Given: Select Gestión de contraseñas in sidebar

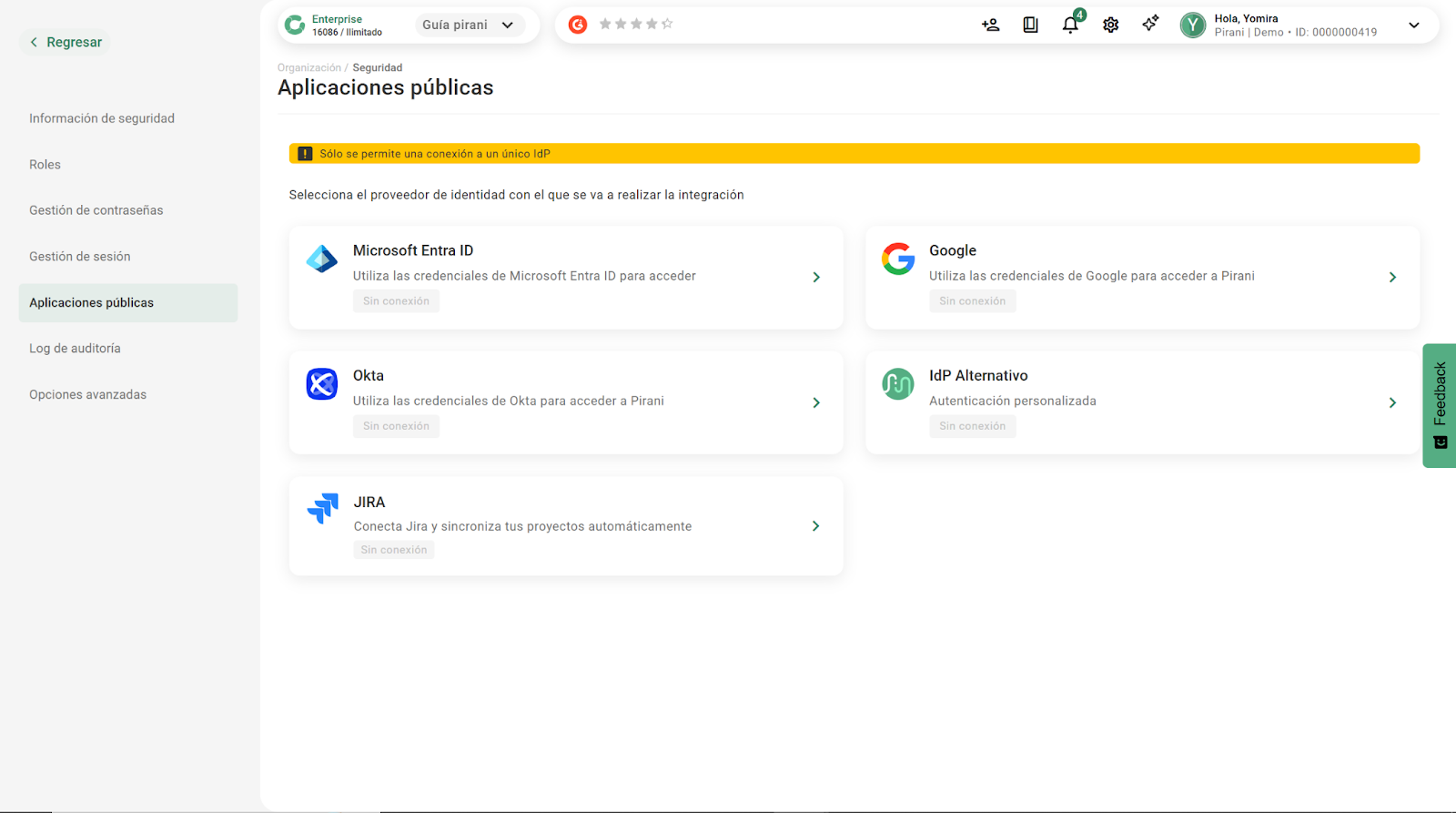Looking at the screenshot, I should pyautogui.click(x=96, y=210).
